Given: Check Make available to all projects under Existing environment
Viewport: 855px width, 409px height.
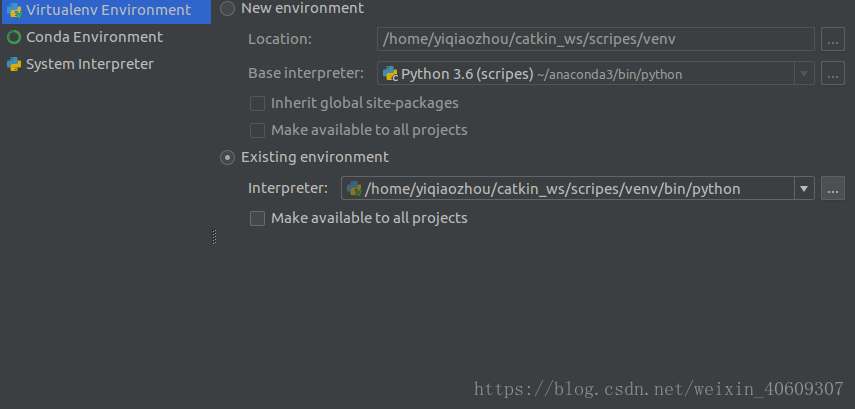Looking at the screenshot, I should pyautogui.click(x=257, y=219).
